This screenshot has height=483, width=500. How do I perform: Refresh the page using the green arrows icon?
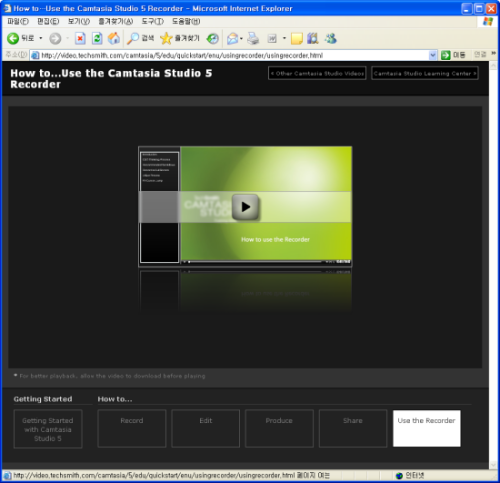(x=97, y=39)
